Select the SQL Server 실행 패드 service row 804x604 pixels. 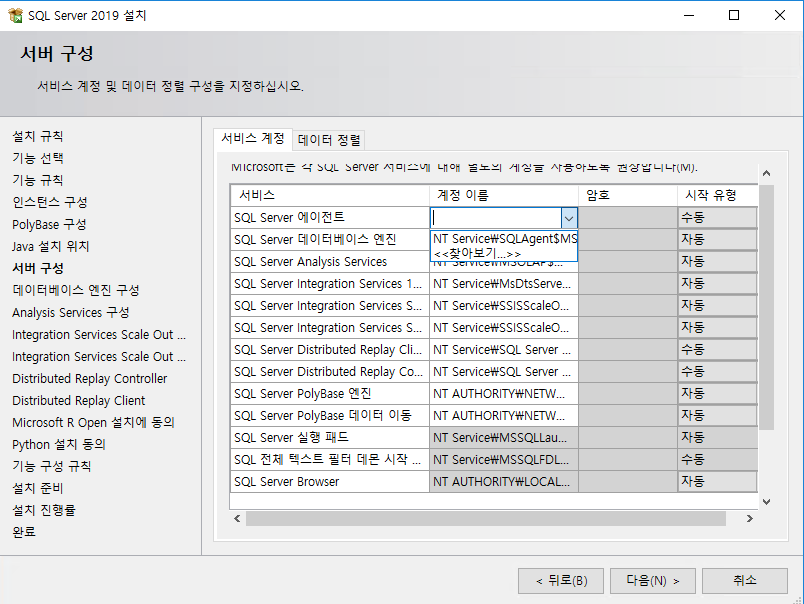click(330, 438)
